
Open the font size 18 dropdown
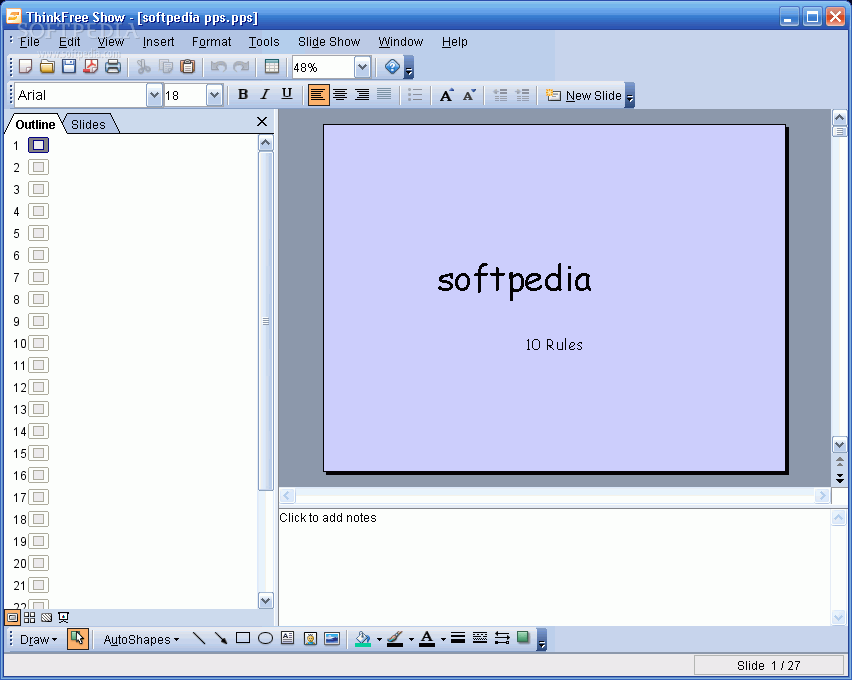coord(215,95)
